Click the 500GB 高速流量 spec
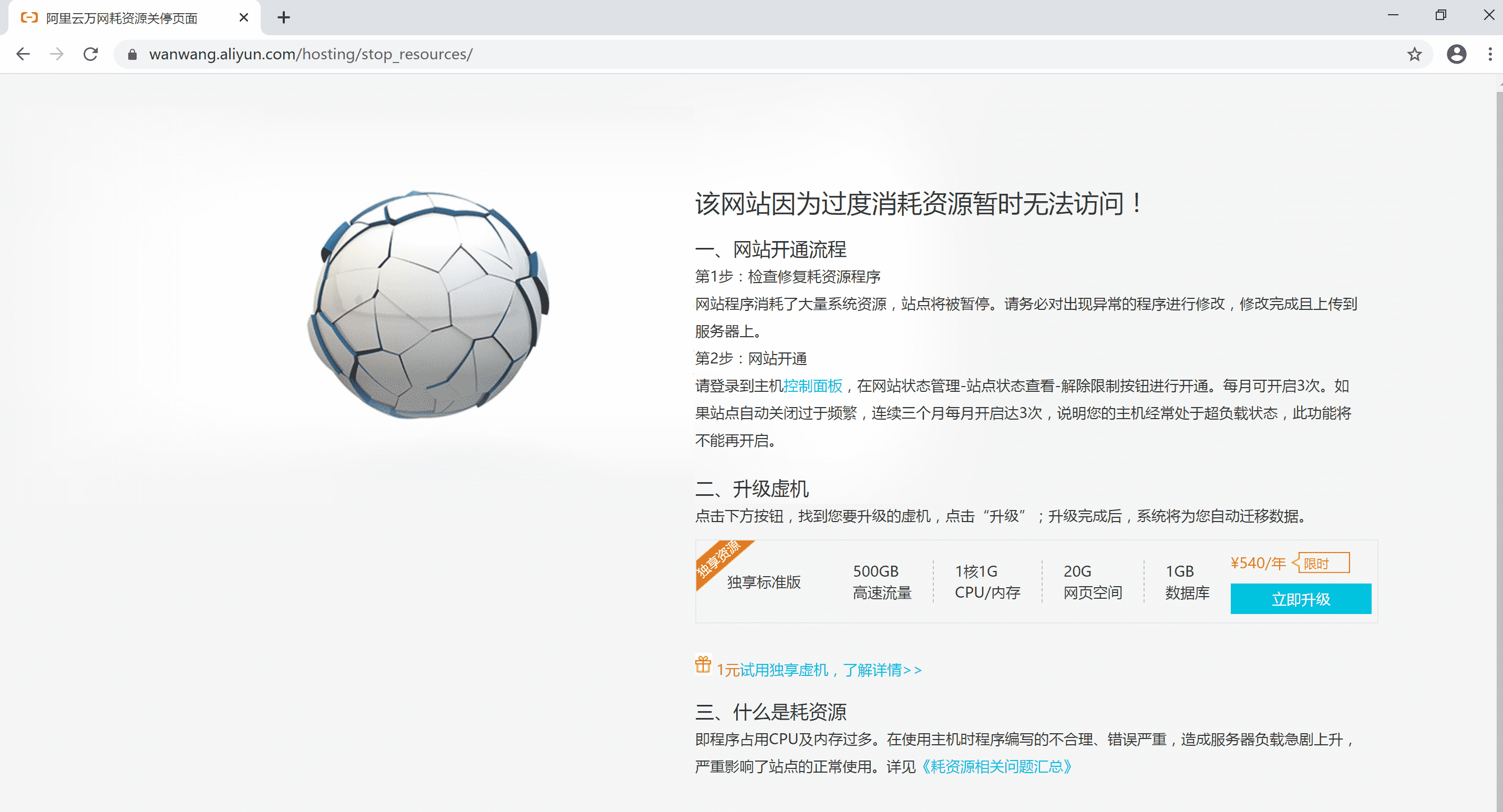 pyautogui.click(x=882, y=581)
